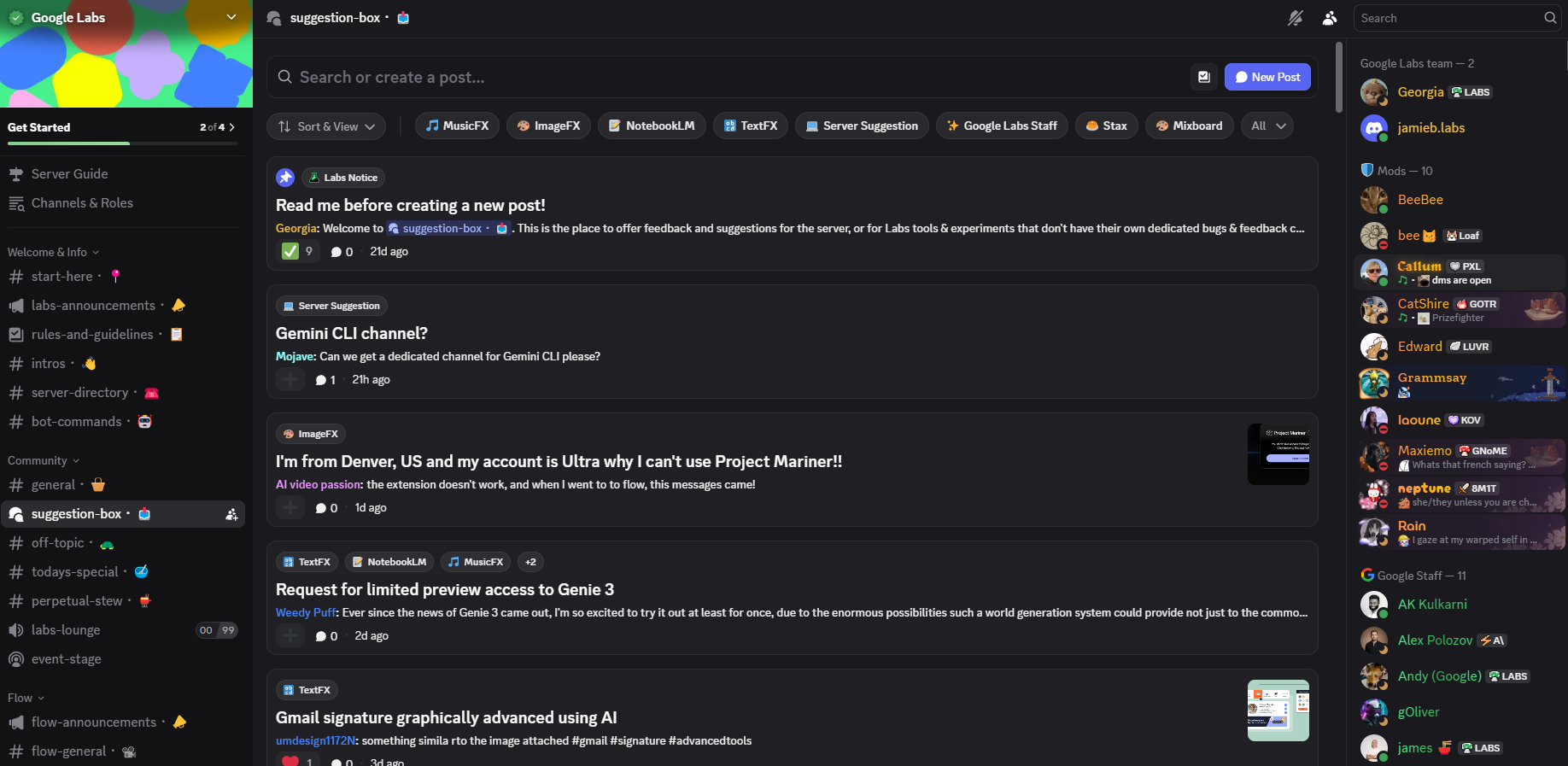Open Request for Genie 3 access post
Viewport: 1568px width, 766px height.
(x=444, y=590)
